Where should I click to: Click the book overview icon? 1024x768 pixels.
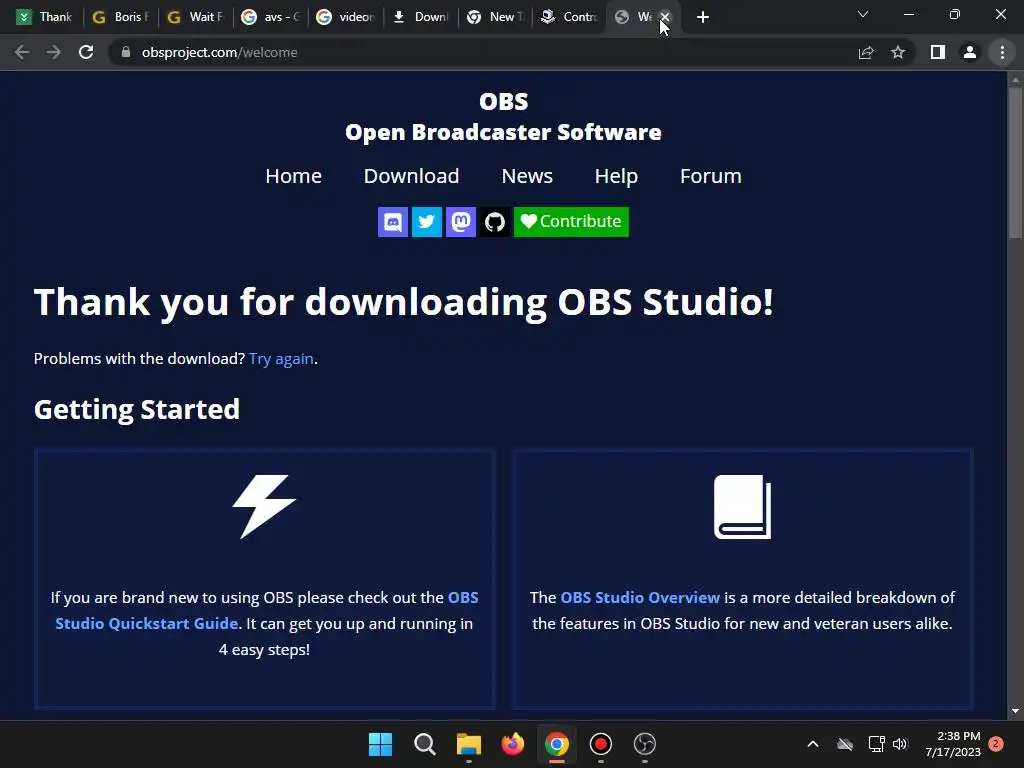pos(743,507)
